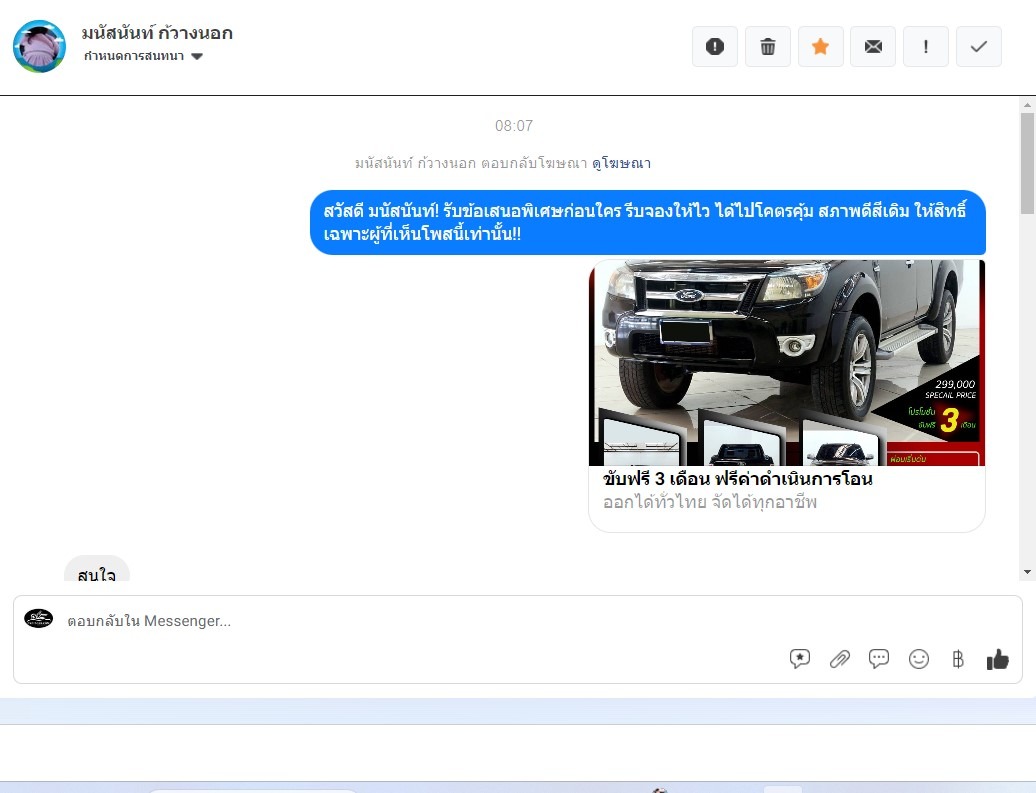This screenshot has width=1036, height=793.
Task: Click the conversation scrollbar up arrow
Action: [x=1027, y=104]
